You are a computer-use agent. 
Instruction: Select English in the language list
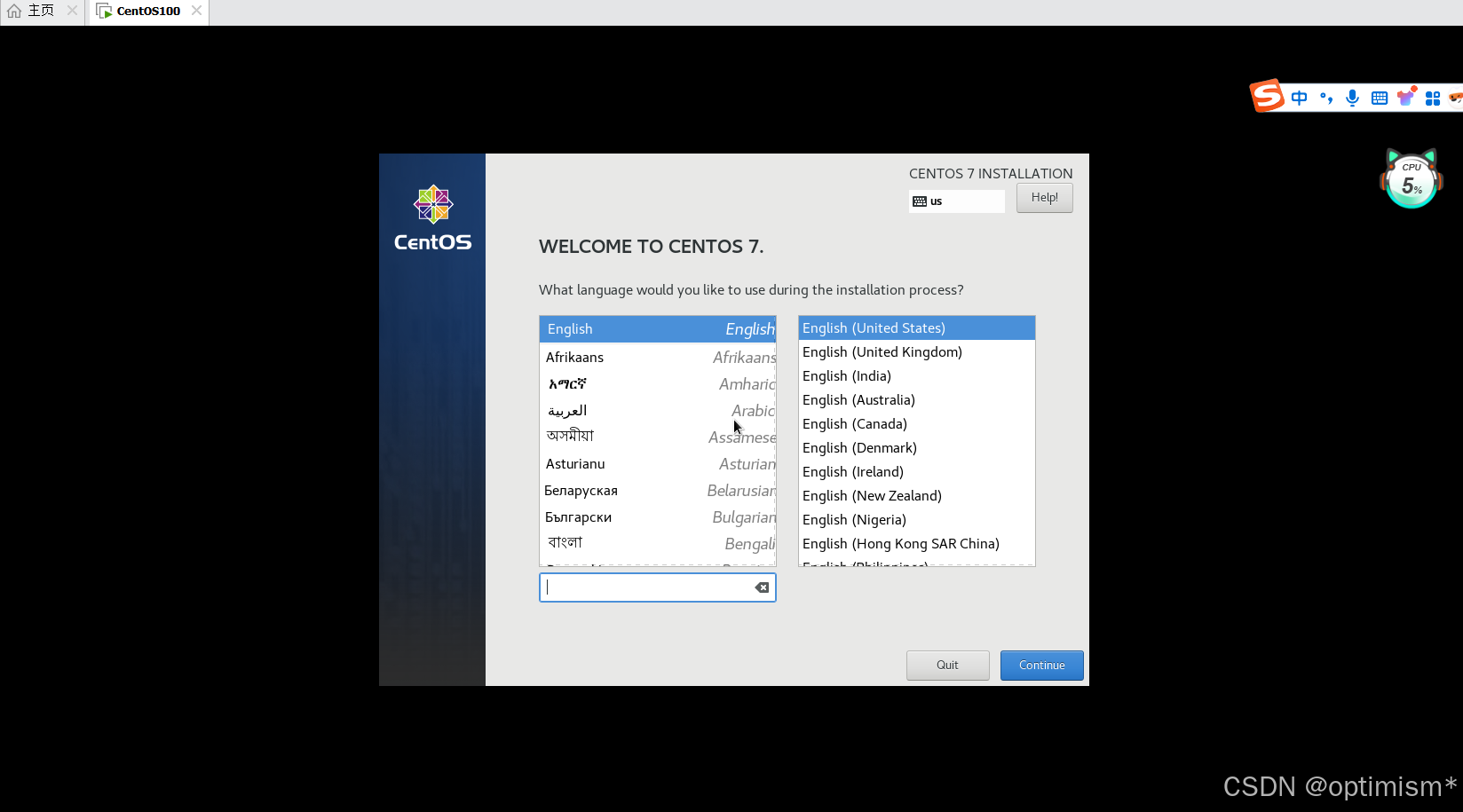pos(658,329)
